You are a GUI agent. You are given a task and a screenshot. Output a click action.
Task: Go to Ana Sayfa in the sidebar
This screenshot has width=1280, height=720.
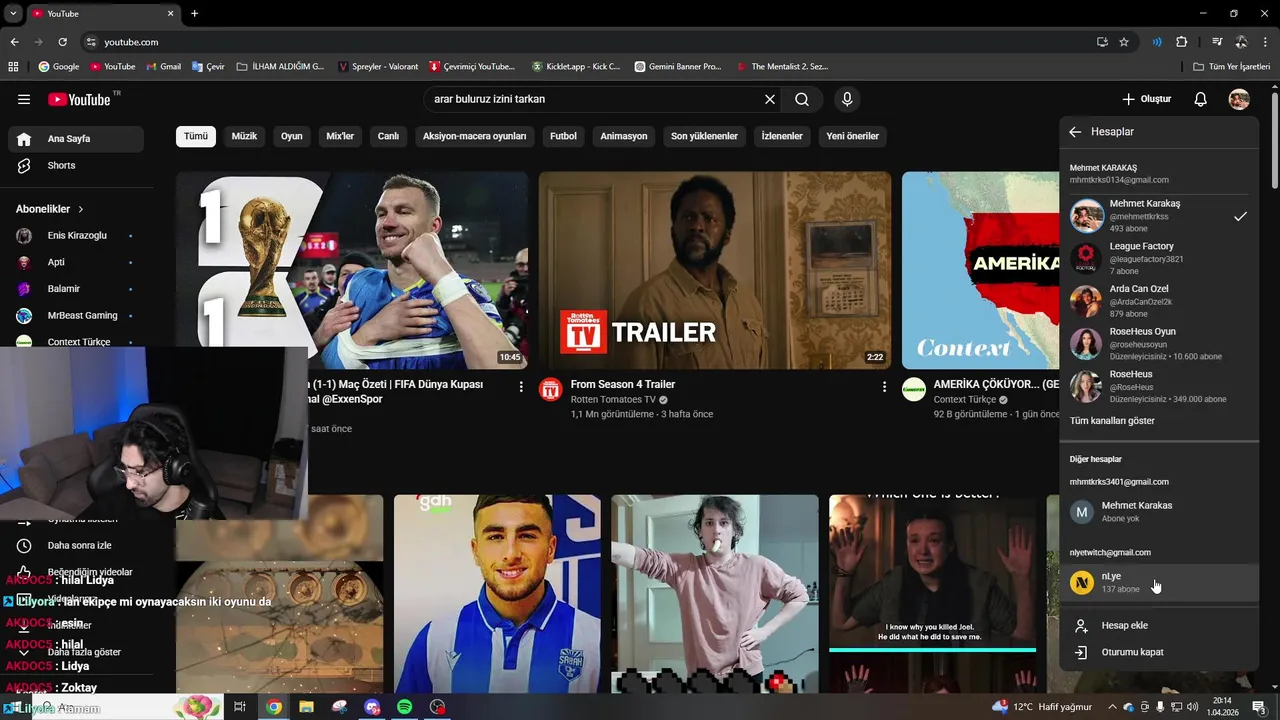(x=76, y=139)
